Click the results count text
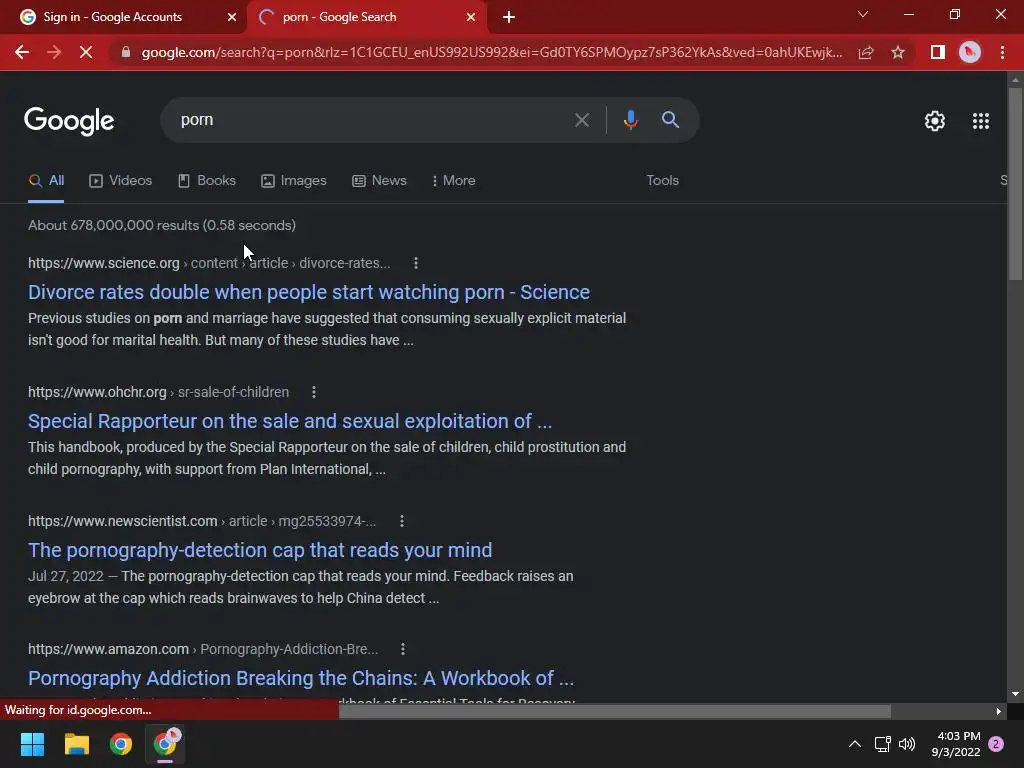1024x768 pixels. (x=162, y=225)
